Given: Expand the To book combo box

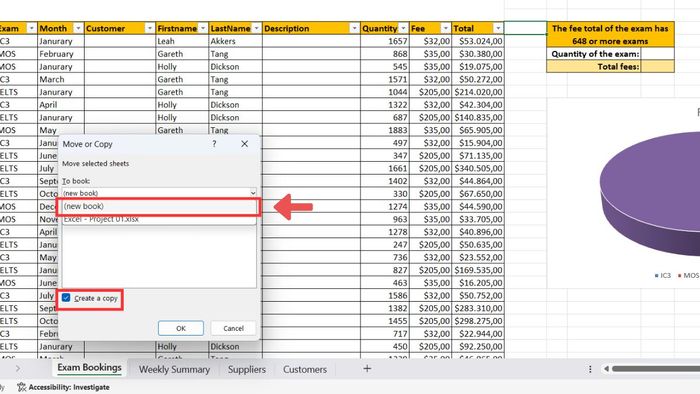Looking at the screenshot, I should [x=253, y=193].
